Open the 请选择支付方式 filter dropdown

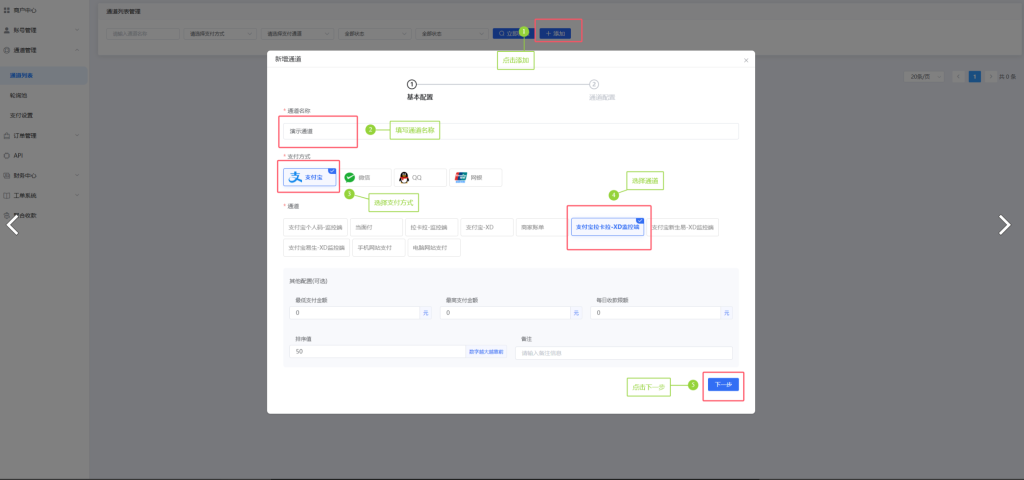[219, 33]
